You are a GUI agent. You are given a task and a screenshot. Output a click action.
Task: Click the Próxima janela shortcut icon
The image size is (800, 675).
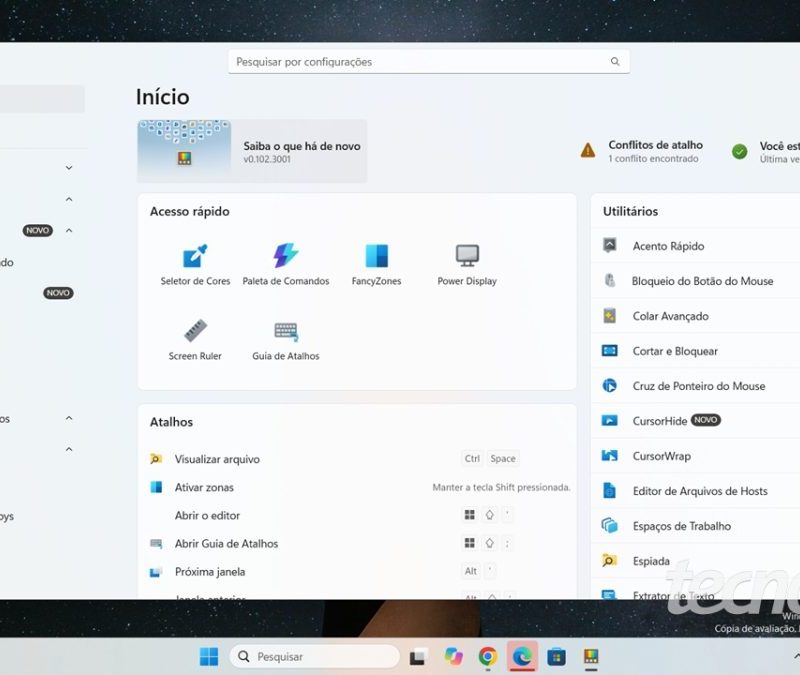(x=156, y=572)
